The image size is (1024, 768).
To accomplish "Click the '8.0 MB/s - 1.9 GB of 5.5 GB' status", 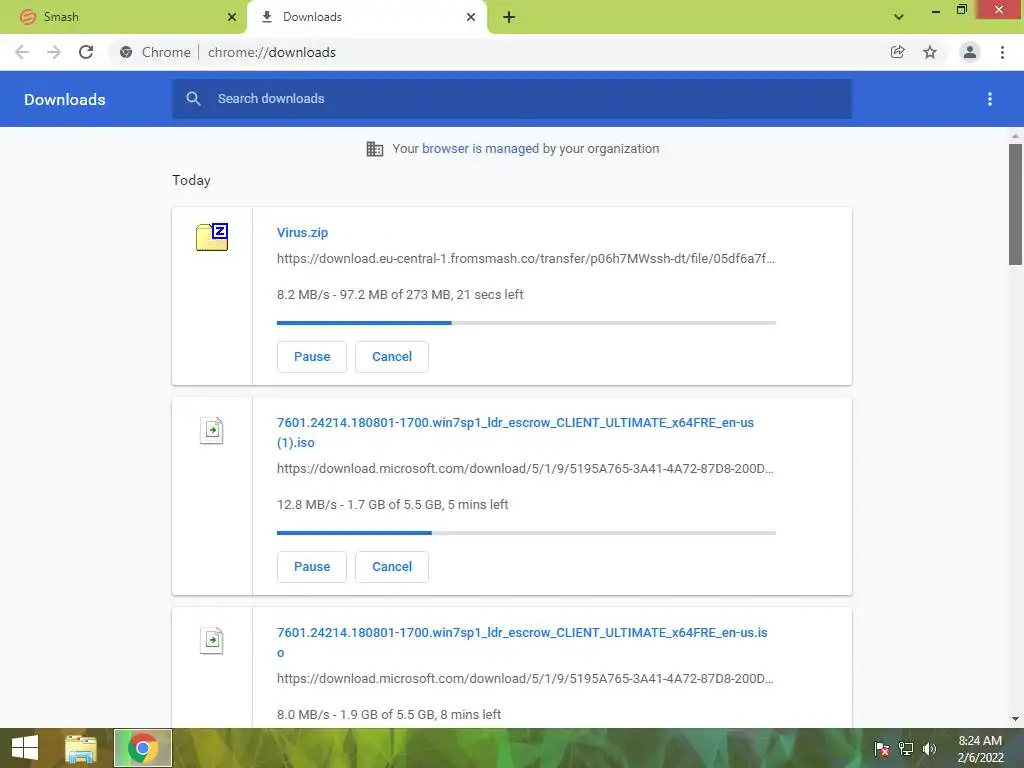I will click(389, 715).
